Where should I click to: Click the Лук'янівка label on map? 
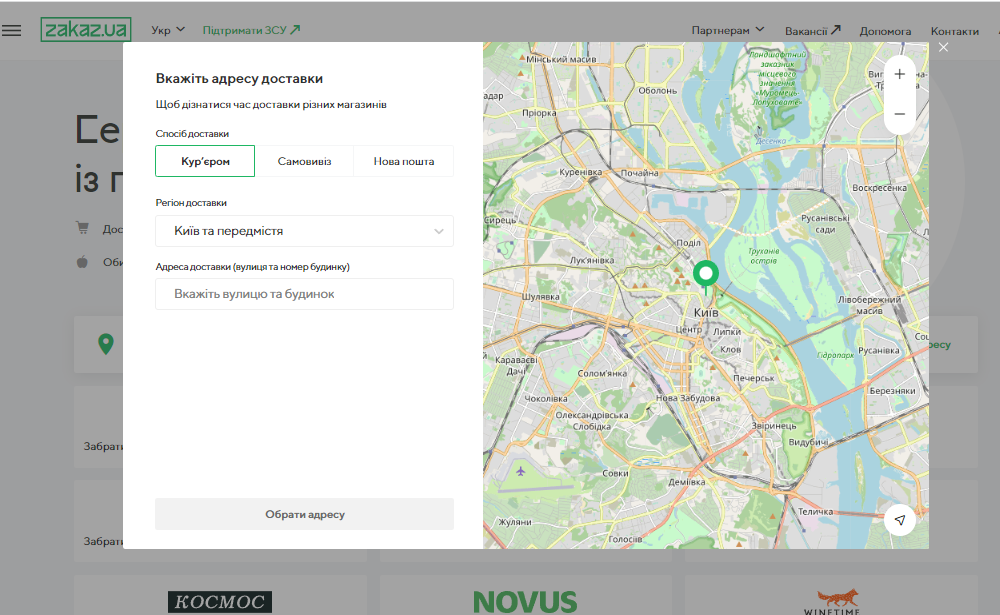(x=592, y=260)
